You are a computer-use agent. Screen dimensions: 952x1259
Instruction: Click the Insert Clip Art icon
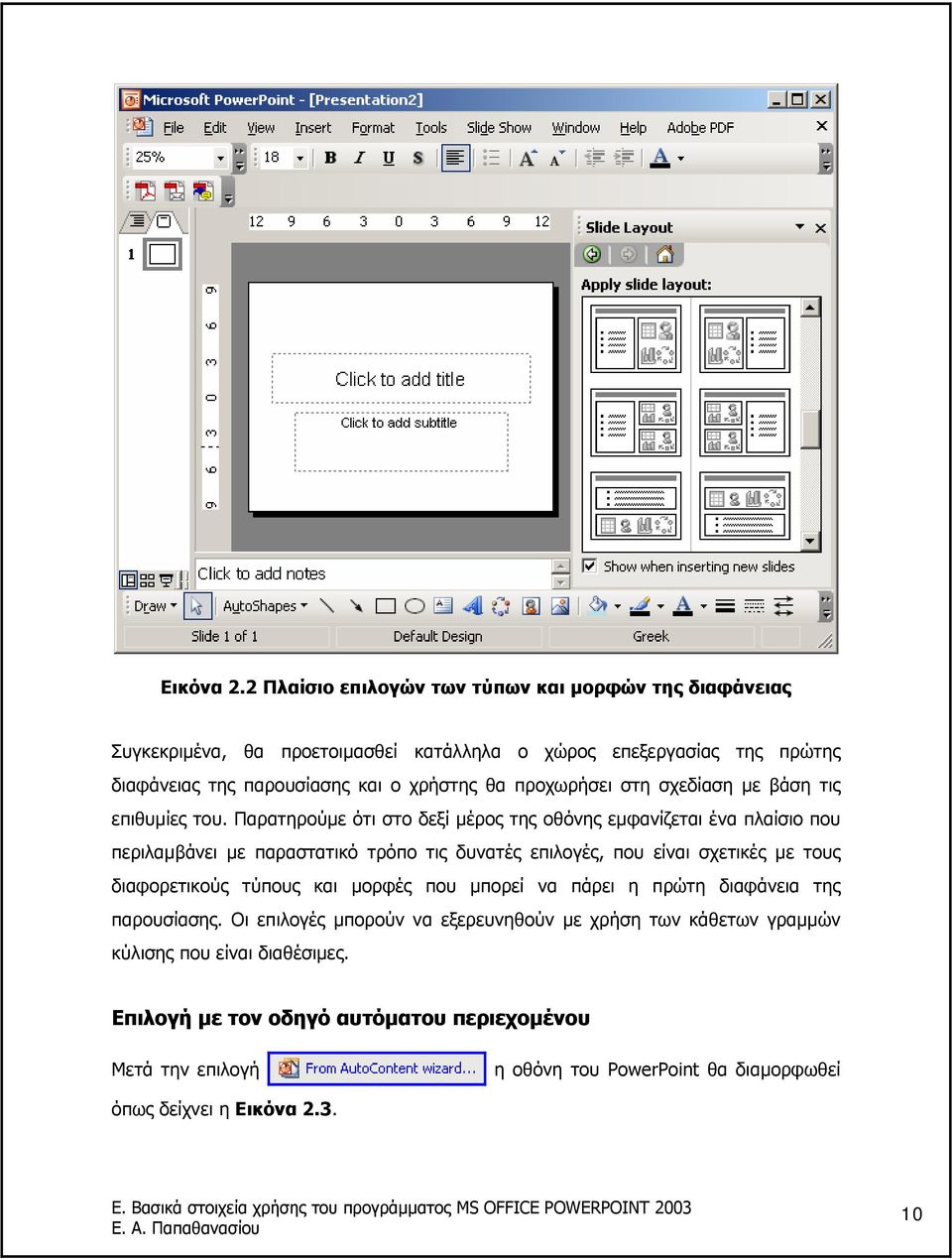[x=531, y=605]
